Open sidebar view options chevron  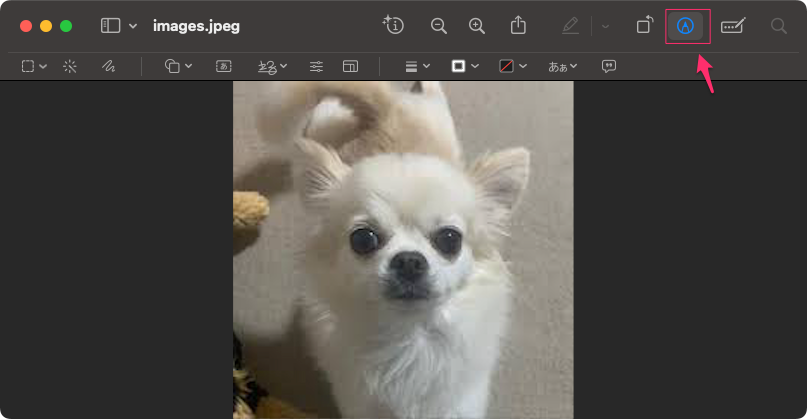click(133, 26)
